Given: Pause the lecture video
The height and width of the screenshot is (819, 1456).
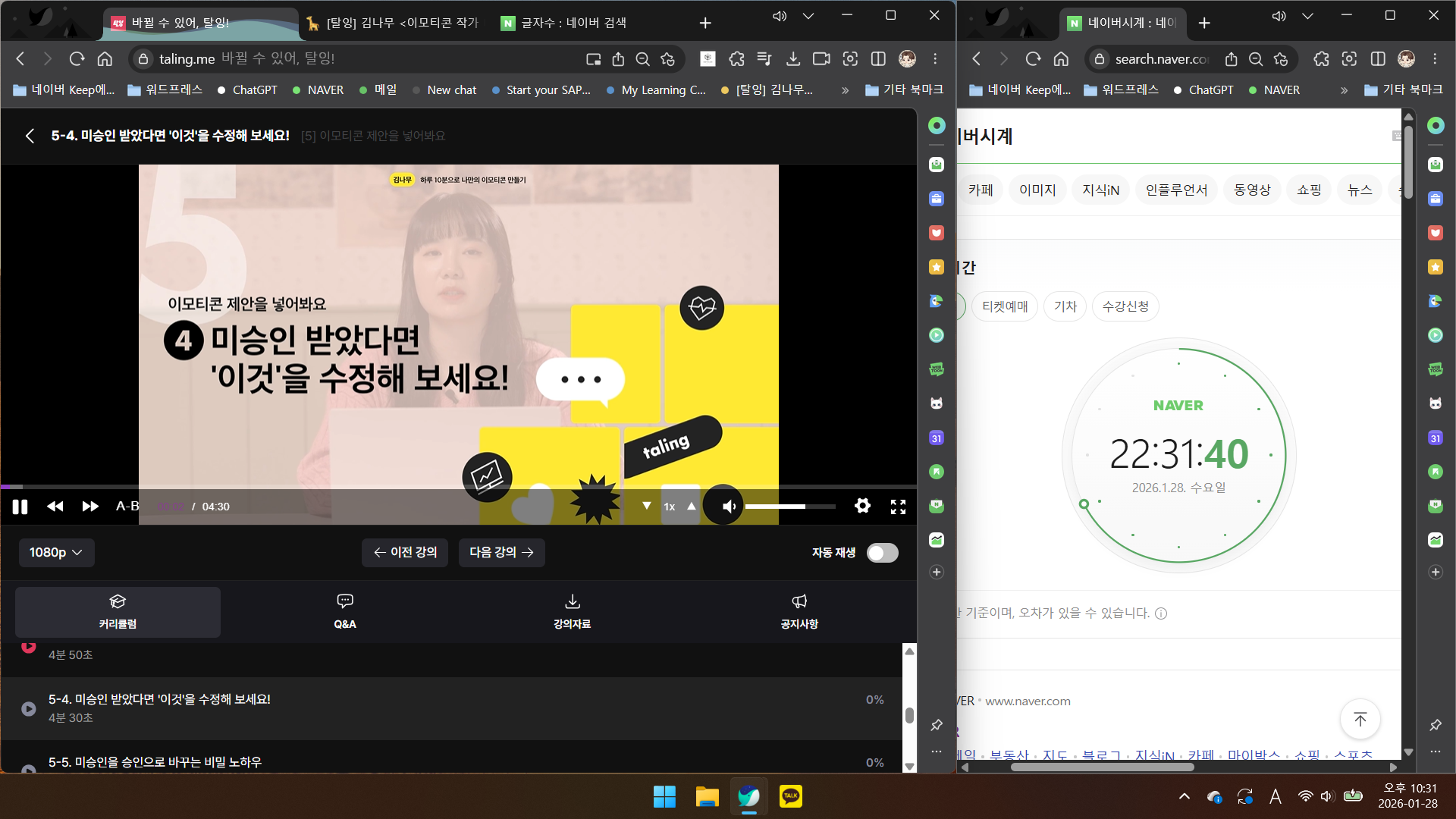Looking at the screenshot, I should click(x=20, y=507).
